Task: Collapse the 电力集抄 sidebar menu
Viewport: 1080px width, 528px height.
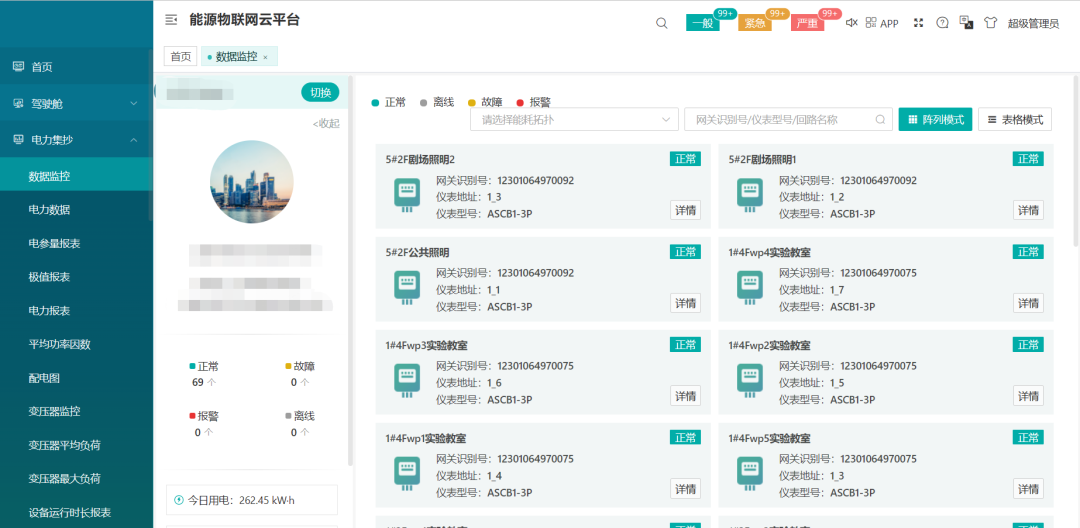Action: [x=76, y=140]
